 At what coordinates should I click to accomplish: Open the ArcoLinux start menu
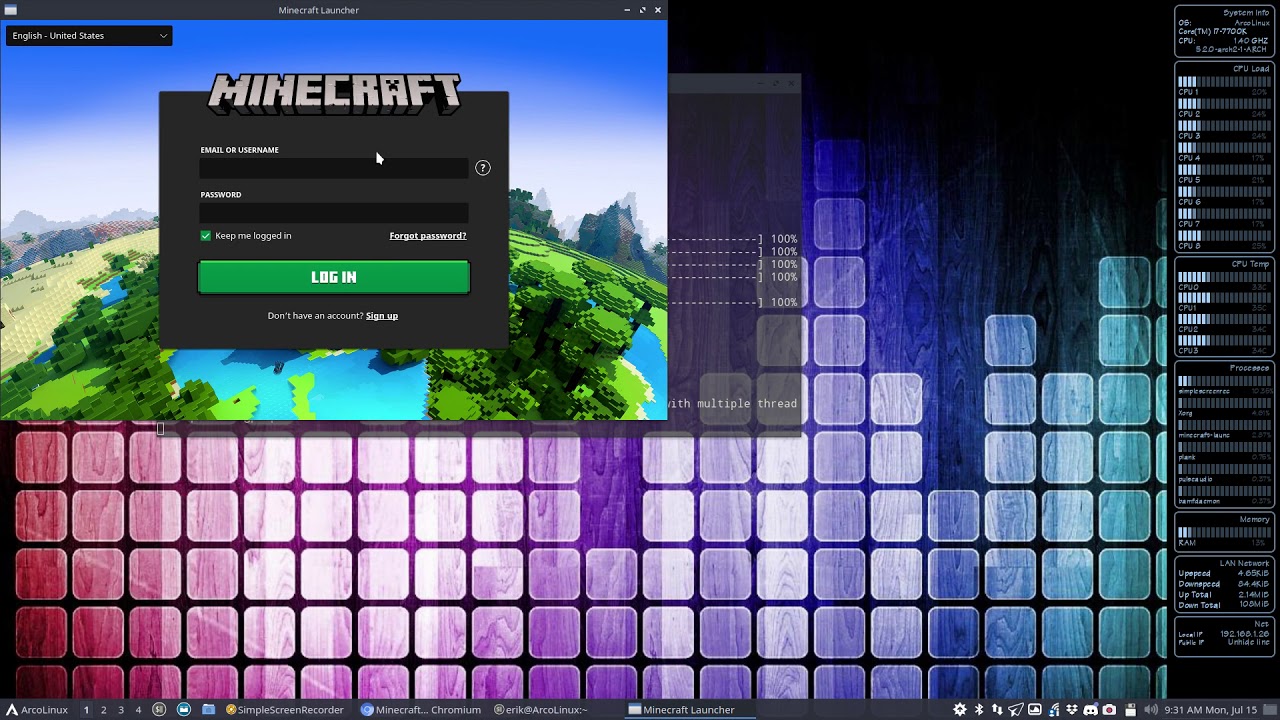tap(37, 710)
